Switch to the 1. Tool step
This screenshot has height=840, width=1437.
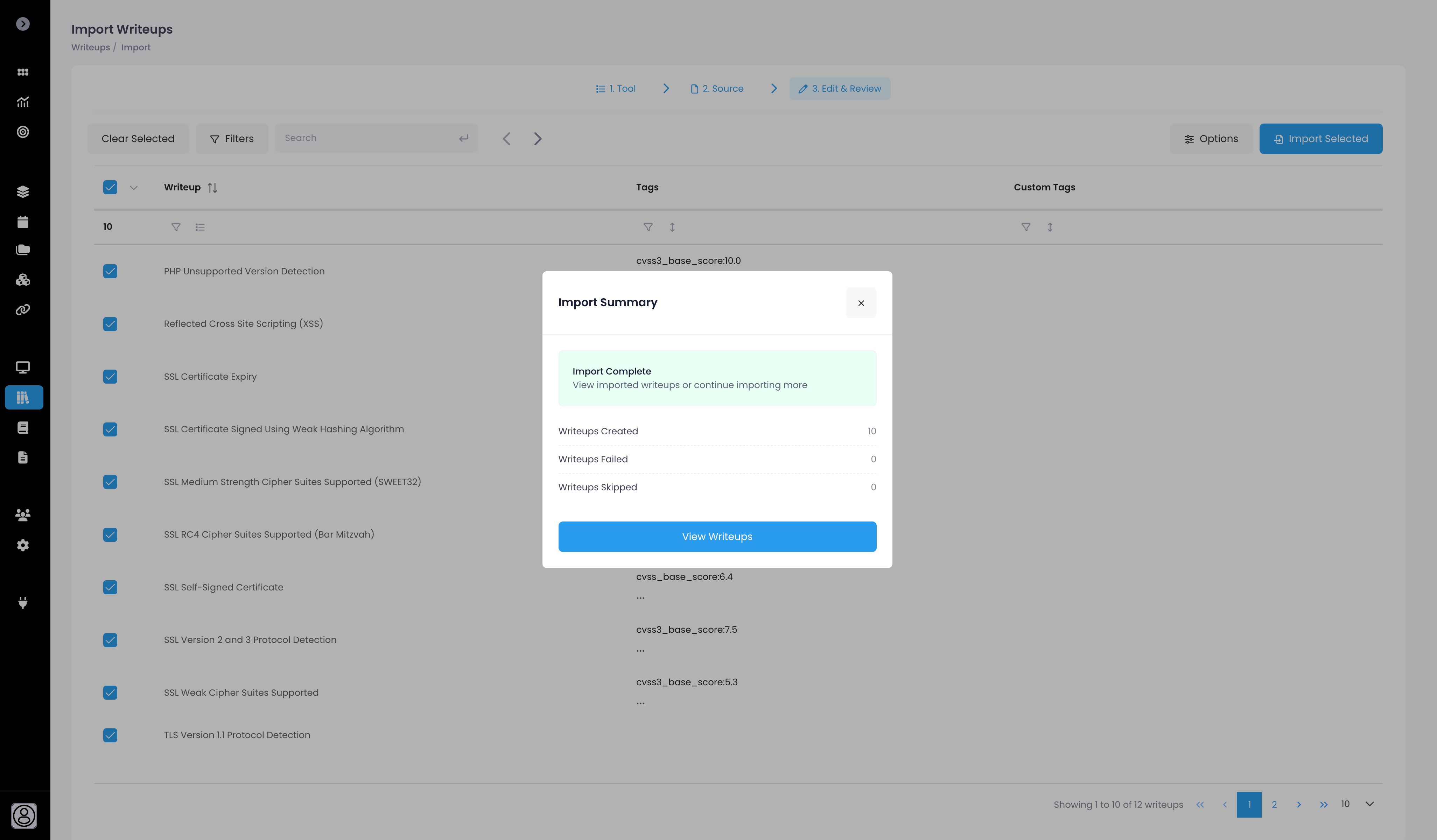click(616, 89)
